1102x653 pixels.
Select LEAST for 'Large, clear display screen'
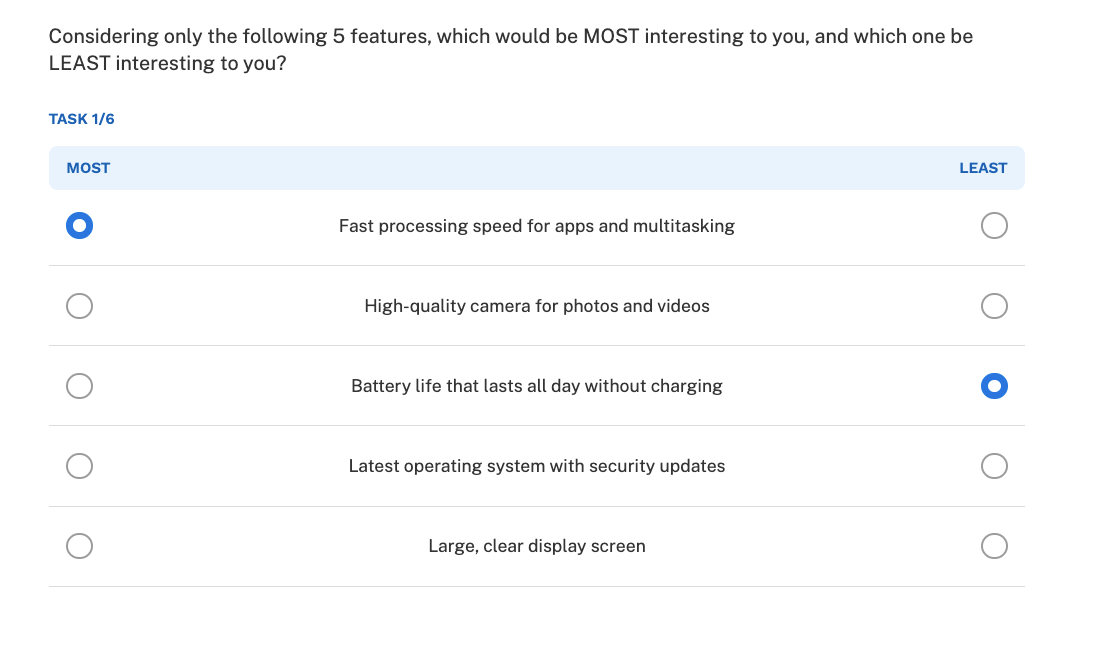click(x=994, y=546)
